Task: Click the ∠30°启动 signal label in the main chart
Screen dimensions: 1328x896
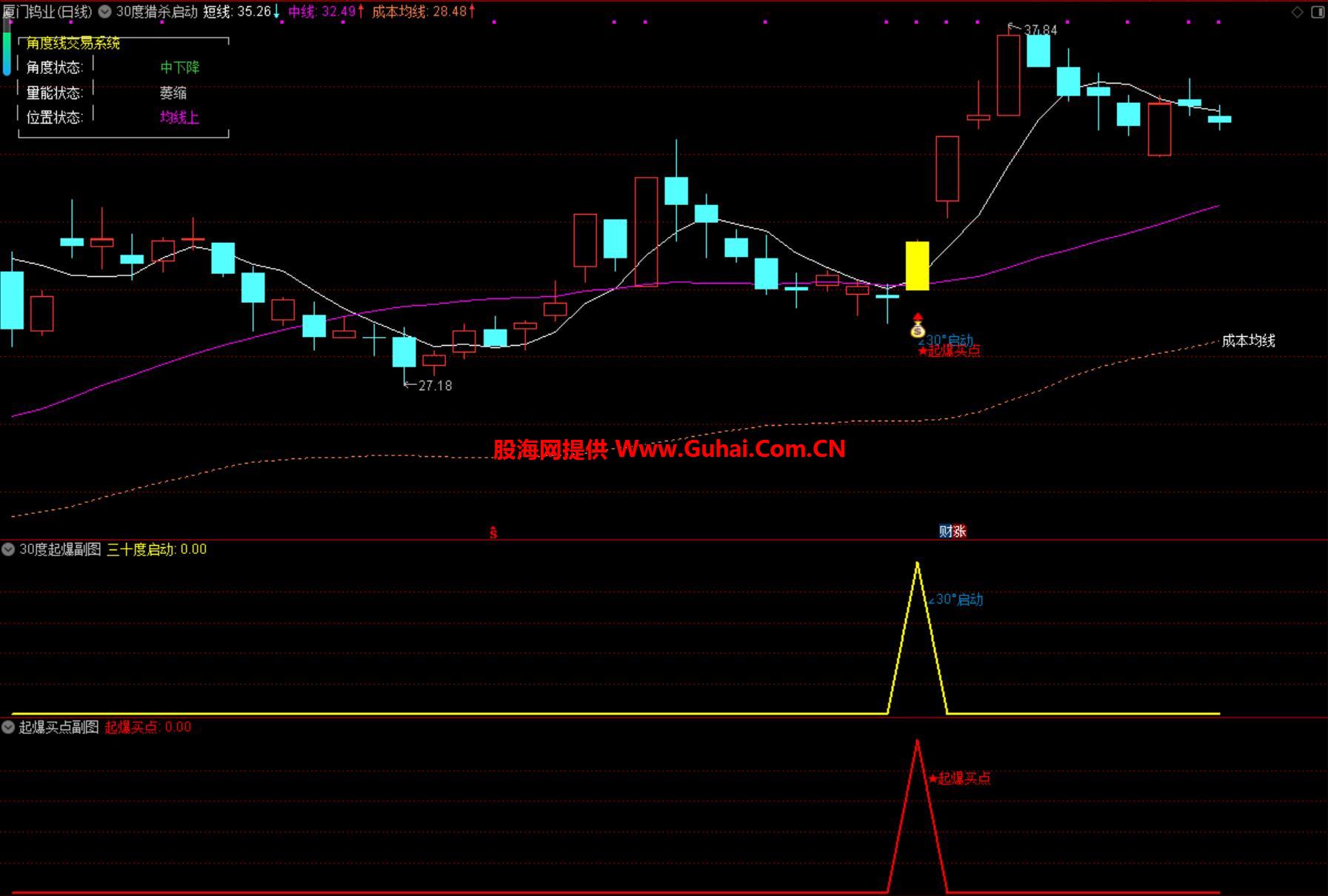Action: (947, 340)
